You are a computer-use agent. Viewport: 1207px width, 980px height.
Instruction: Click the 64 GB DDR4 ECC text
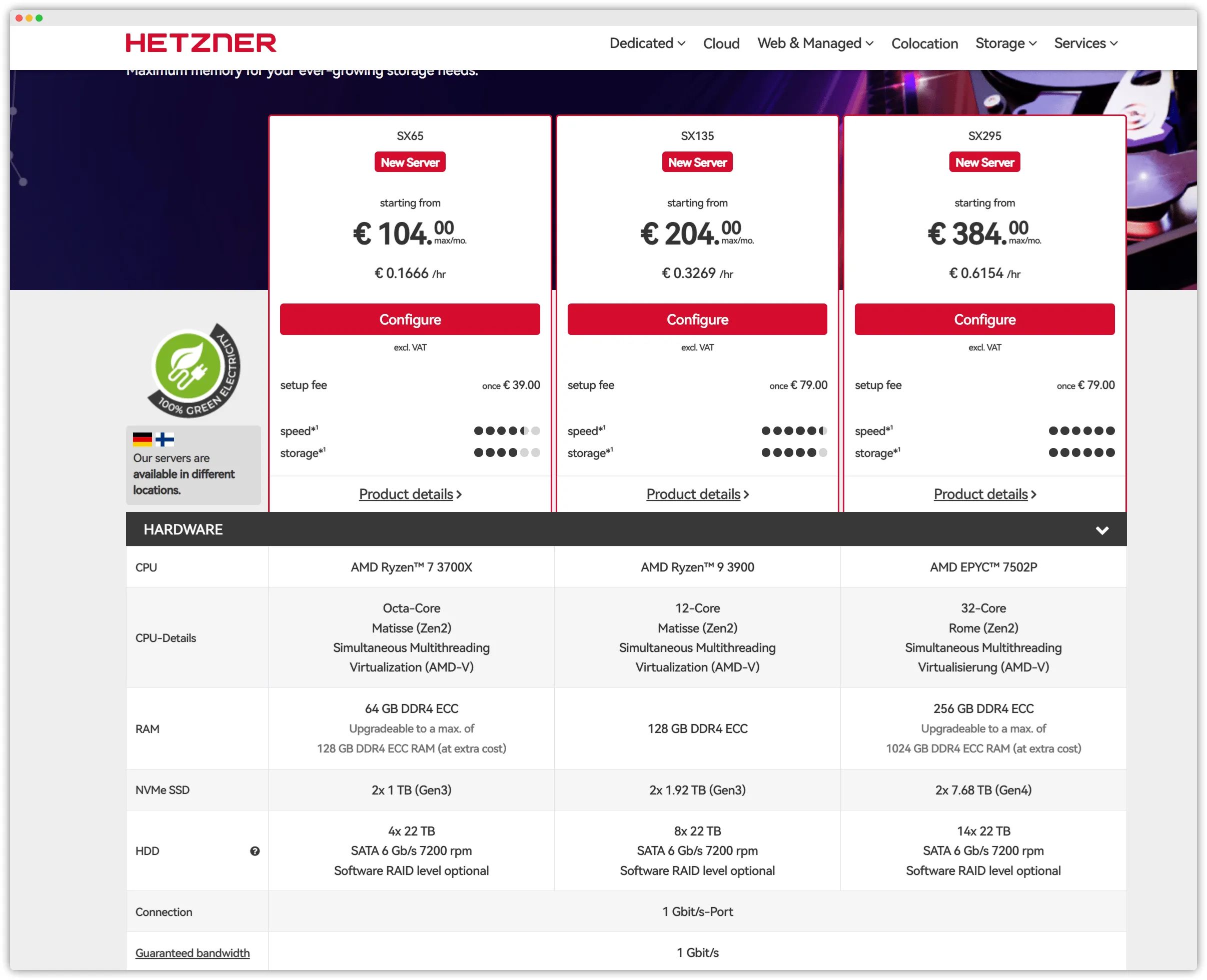click(411, 708)
